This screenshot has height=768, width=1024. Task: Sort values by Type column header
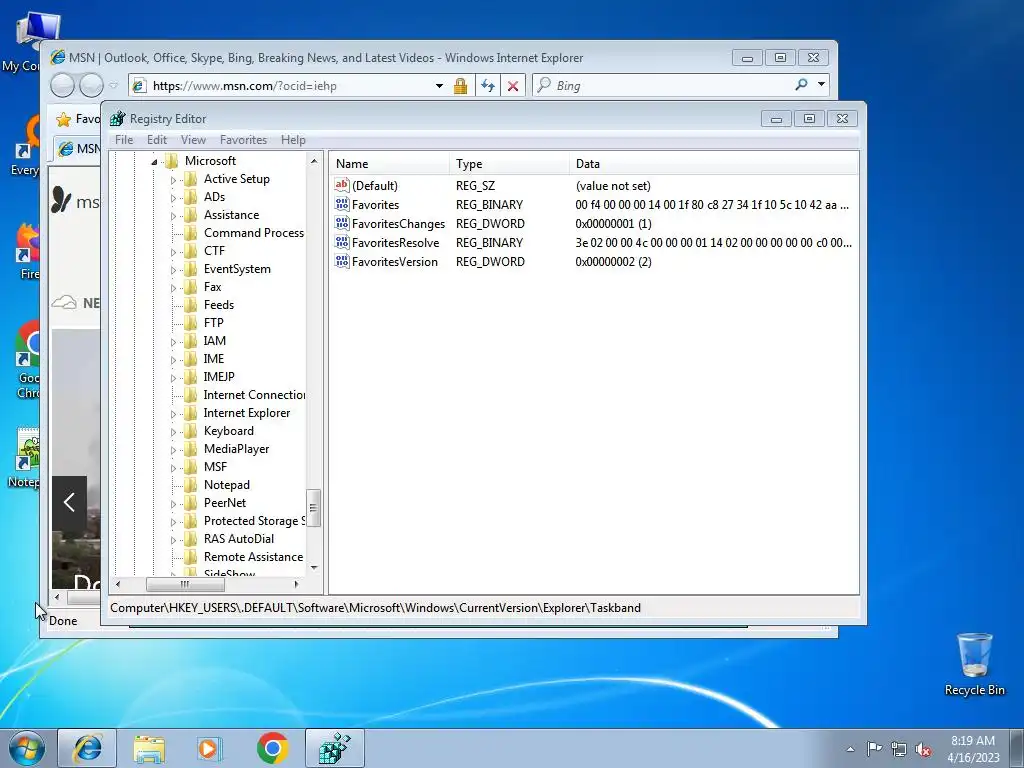[509, 164]
